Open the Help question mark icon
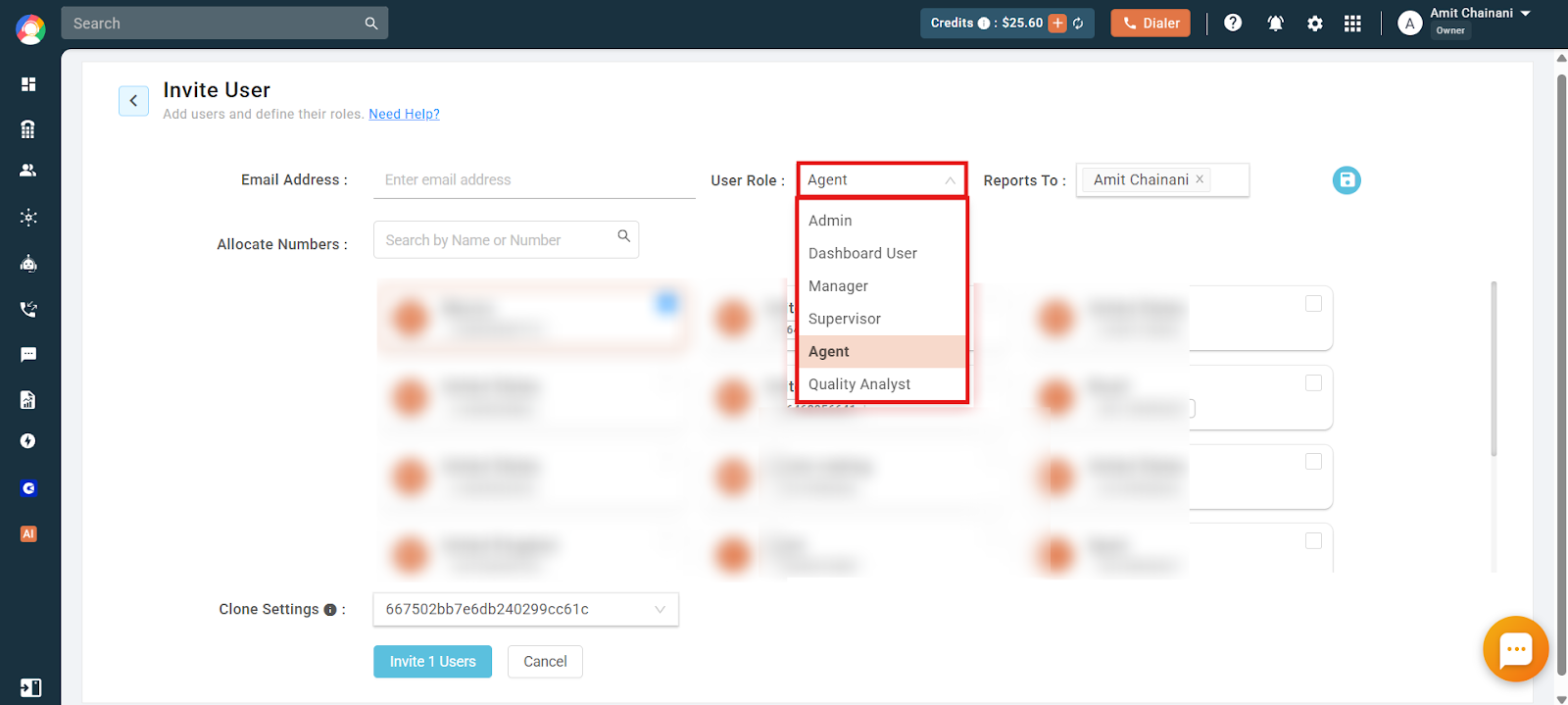Viewport: 1568px width, 705px height. pos(1233,23)
